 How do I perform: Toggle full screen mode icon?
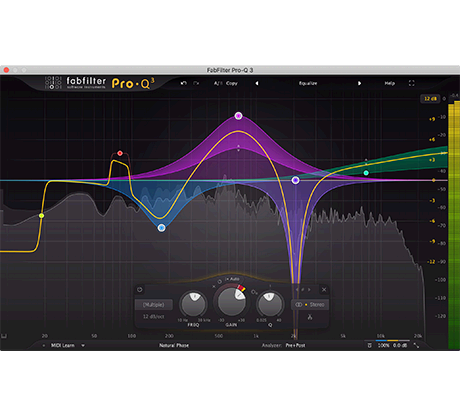point(412,83)
